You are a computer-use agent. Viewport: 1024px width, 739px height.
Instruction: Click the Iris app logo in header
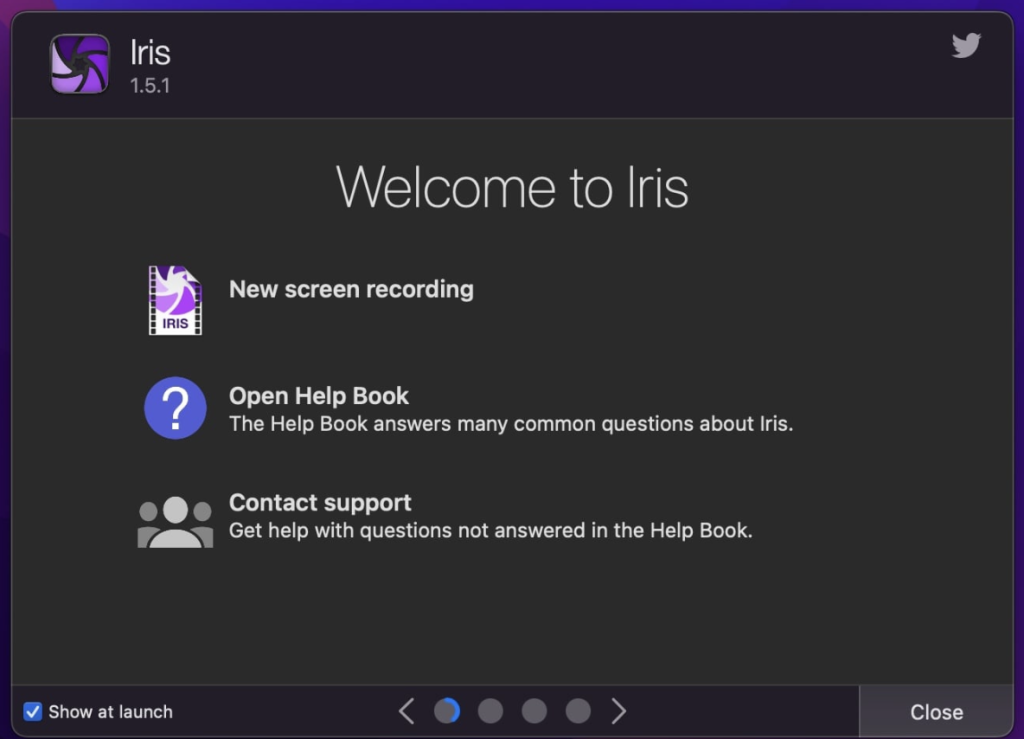(x=80, y=64)
